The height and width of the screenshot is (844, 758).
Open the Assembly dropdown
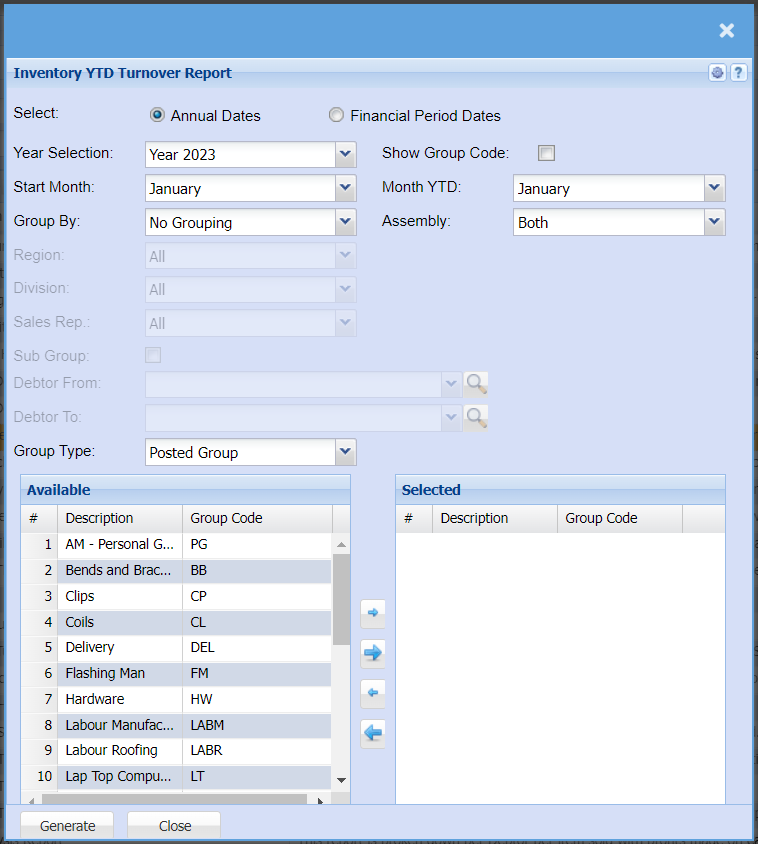point(714,222)
